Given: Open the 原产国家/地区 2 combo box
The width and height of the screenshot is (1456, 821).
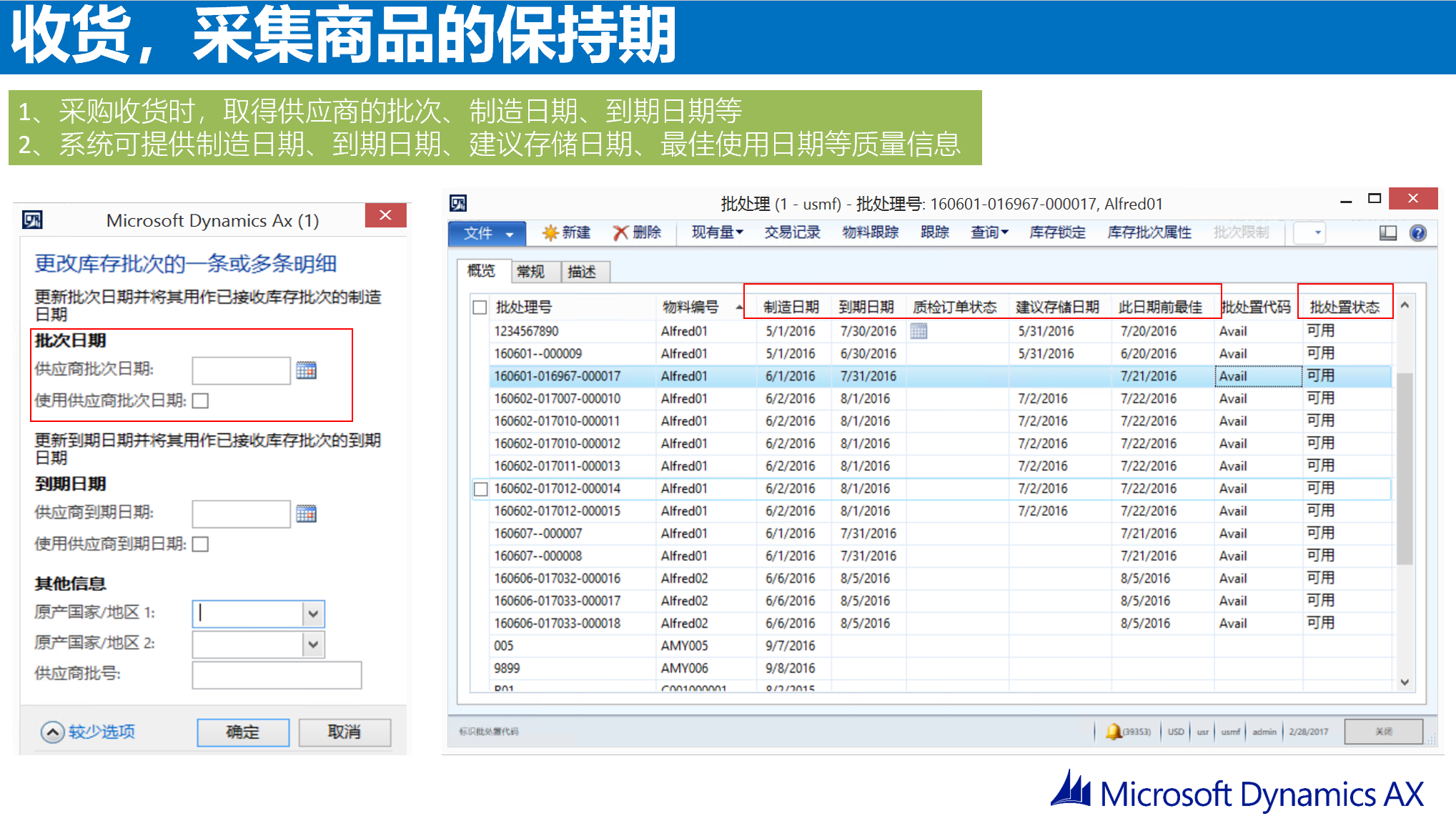Looking at the screenshot, I should point(312,644).
